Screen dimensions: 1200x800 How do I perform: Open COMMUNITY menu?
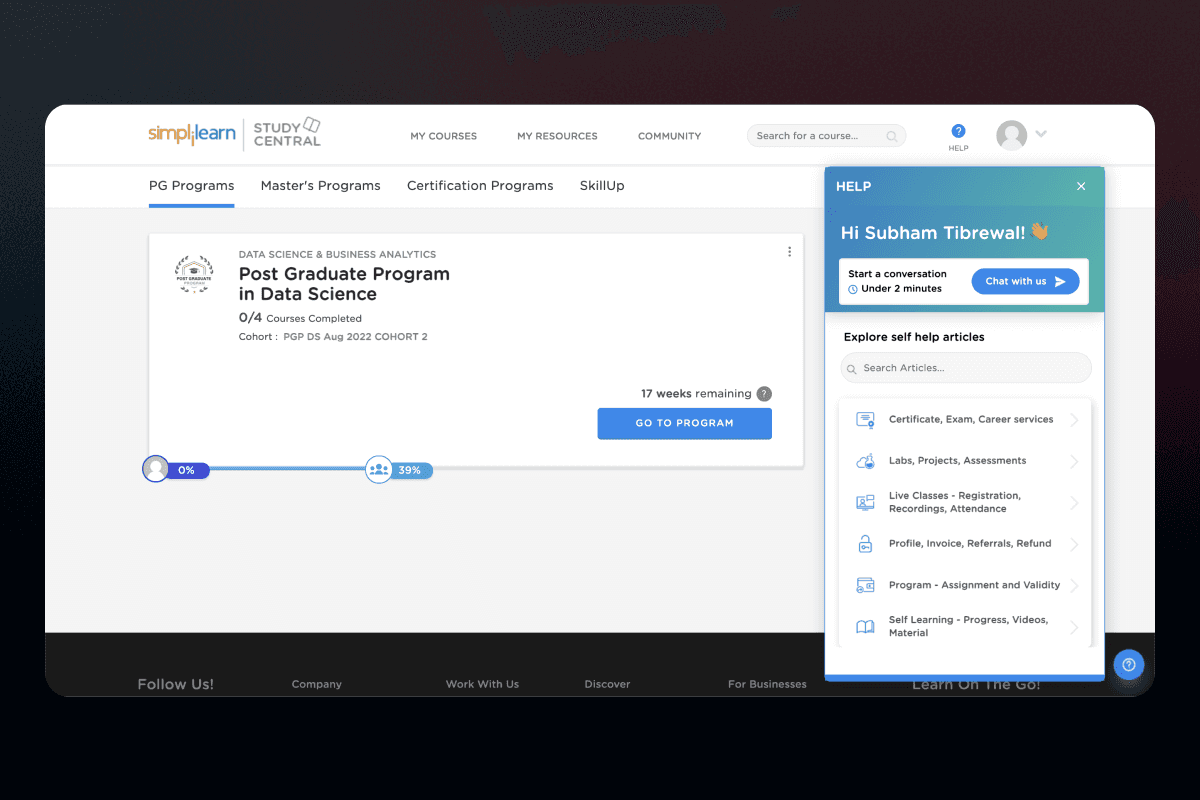pos(669,136)
